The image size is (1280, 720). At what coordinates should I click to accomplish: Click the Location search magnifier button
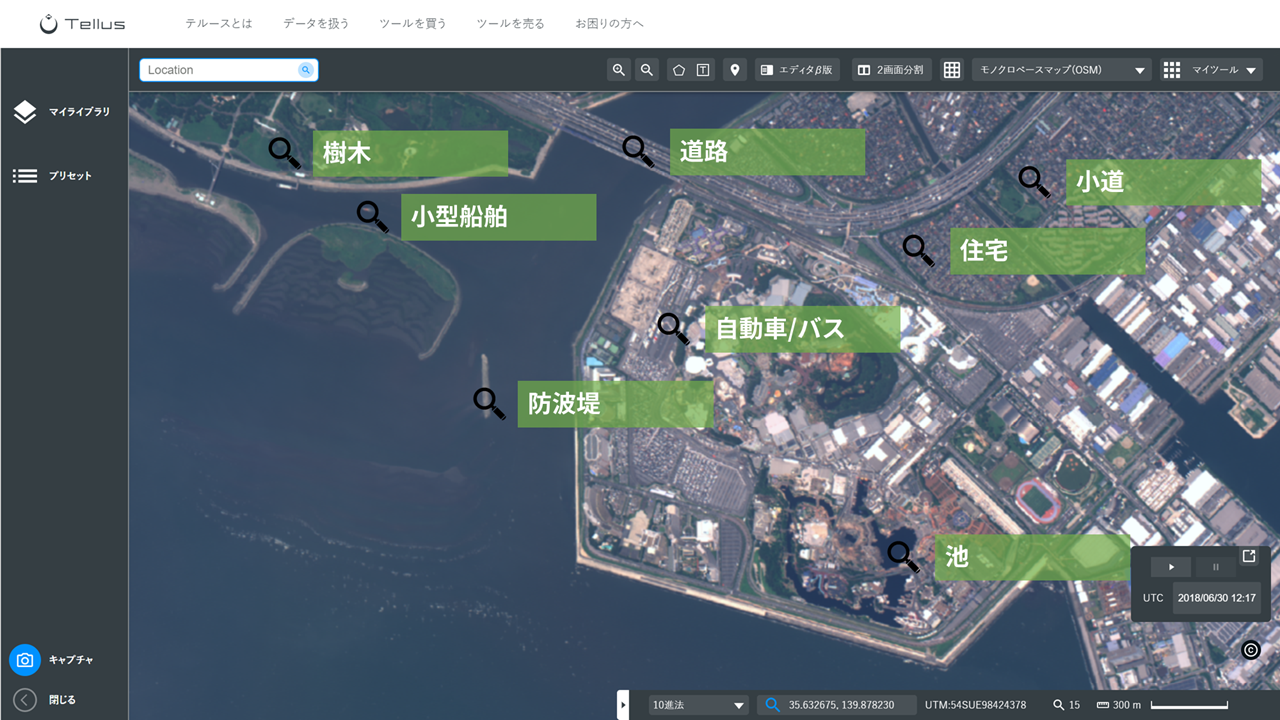click(306, 70)
